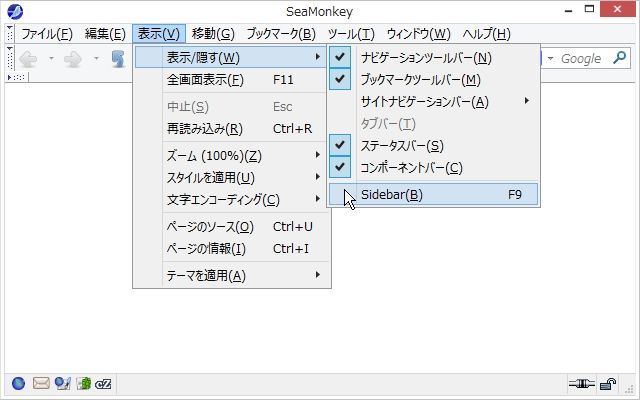Collapse the menu bar grippy handle
Viewport: 640px width, 400px height.
coord(10,33)
